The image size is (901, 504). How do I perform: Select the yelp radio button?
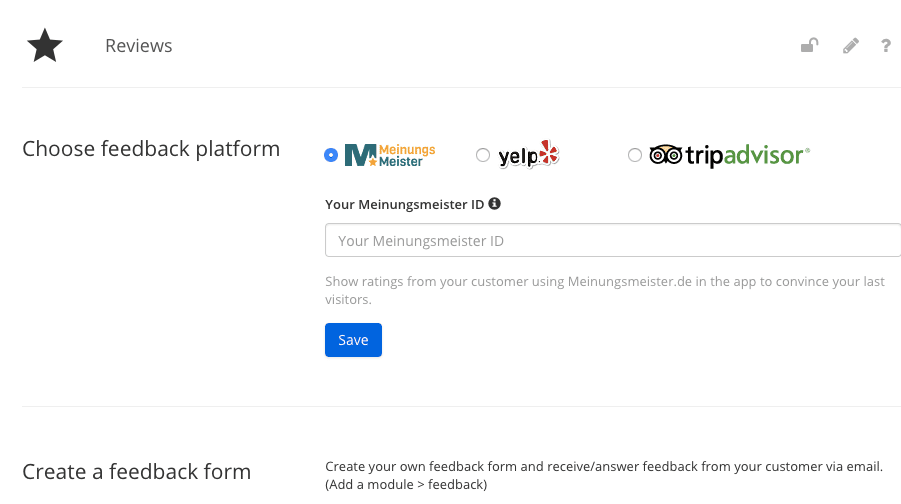point(483,155)
